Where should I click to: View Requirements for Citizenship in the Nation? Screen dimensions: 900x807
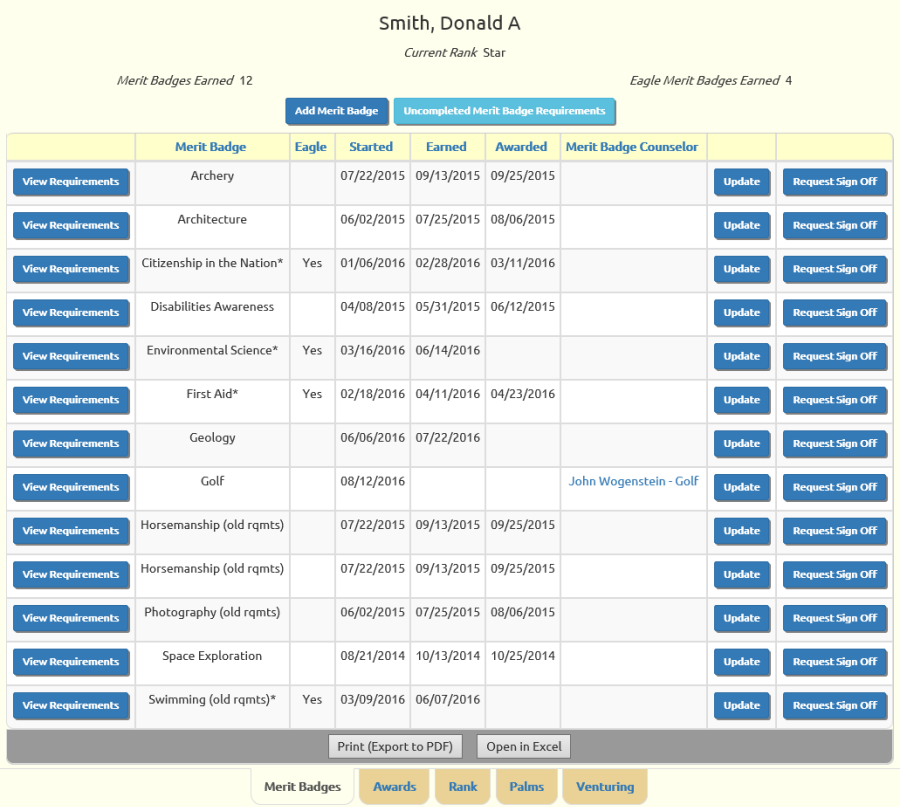pos(71,269)
